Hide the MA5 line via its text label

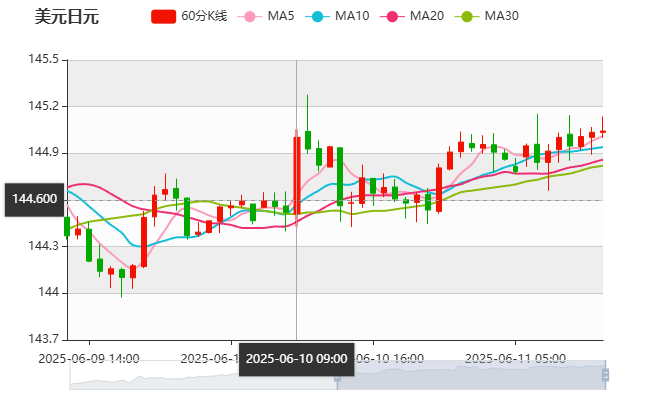281,16
